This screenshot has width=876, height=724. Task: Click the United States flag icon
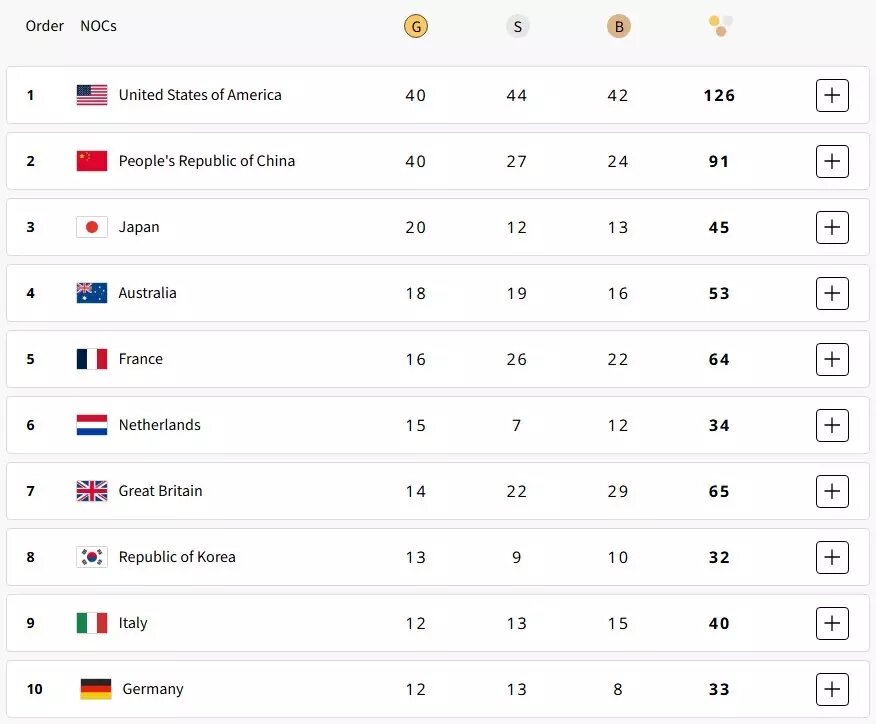point(92,95)
